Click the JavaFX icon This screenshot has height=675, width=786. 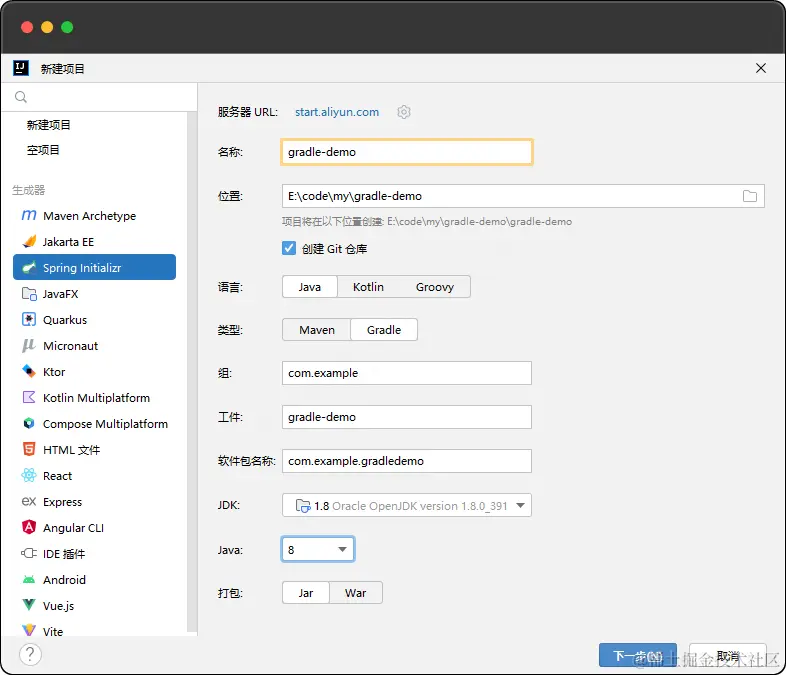pyautogui.click(x=29, y=294)
